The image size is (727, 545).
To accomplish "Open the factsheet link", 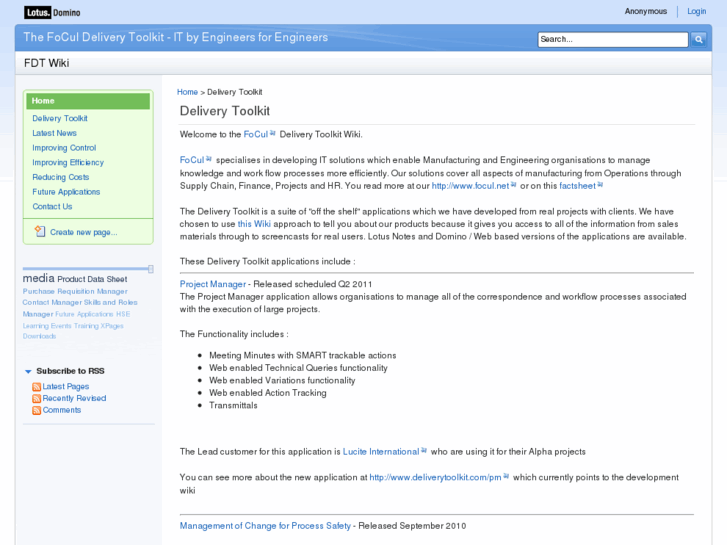I will (577, 186).
